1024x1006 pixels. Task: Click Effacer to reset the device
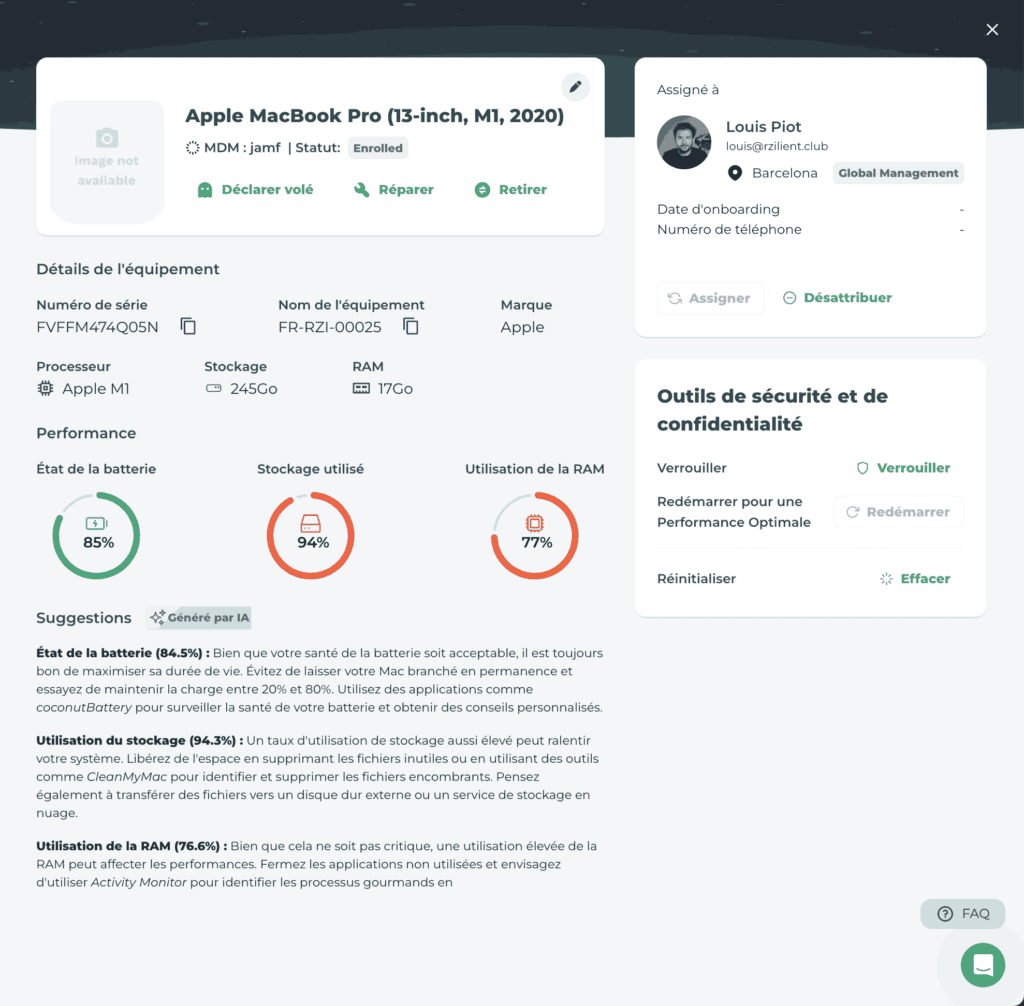(914, 579)
